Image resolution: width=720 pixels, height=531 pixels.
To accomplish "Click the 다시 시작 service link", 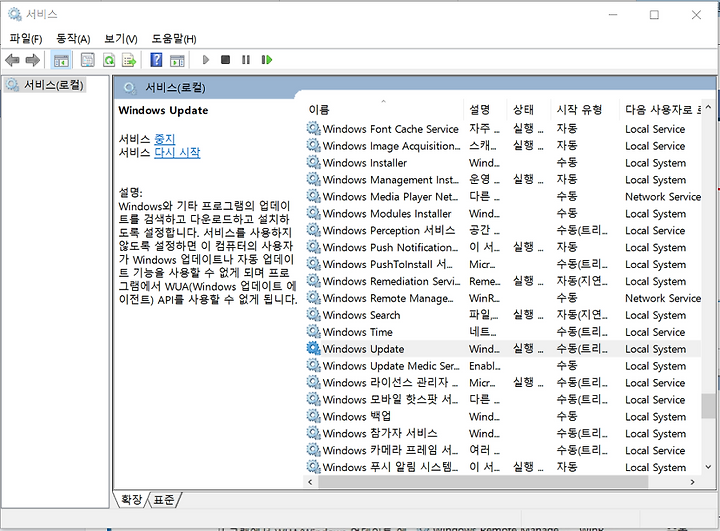I will coord(177,152).
